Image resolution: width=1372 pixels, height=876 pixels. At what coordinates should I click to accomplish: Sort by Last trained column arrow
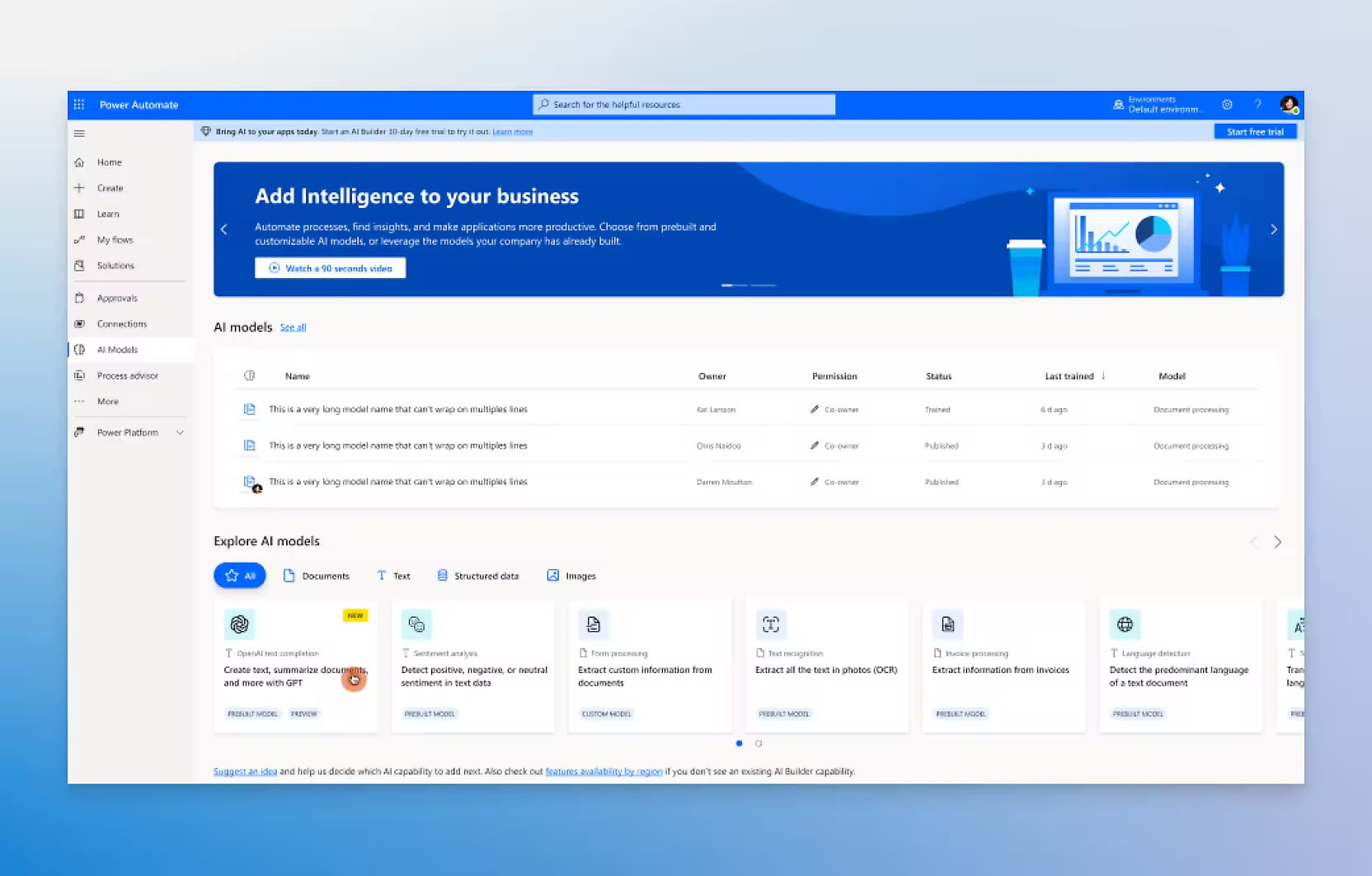(x=1103, y=376)
